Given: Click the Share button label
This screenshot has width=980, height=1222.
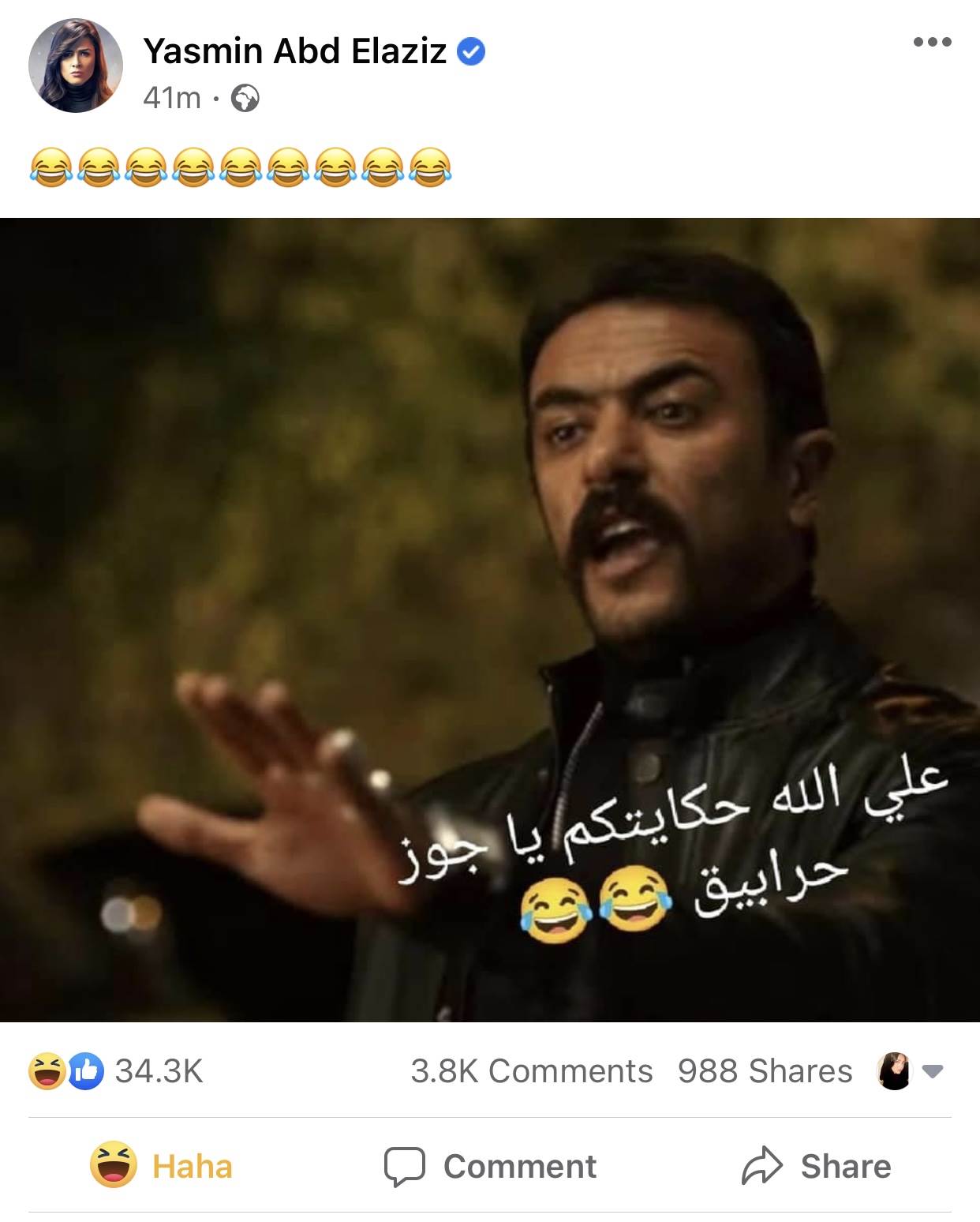Looking at the screenshot, I should [846, 1166].
